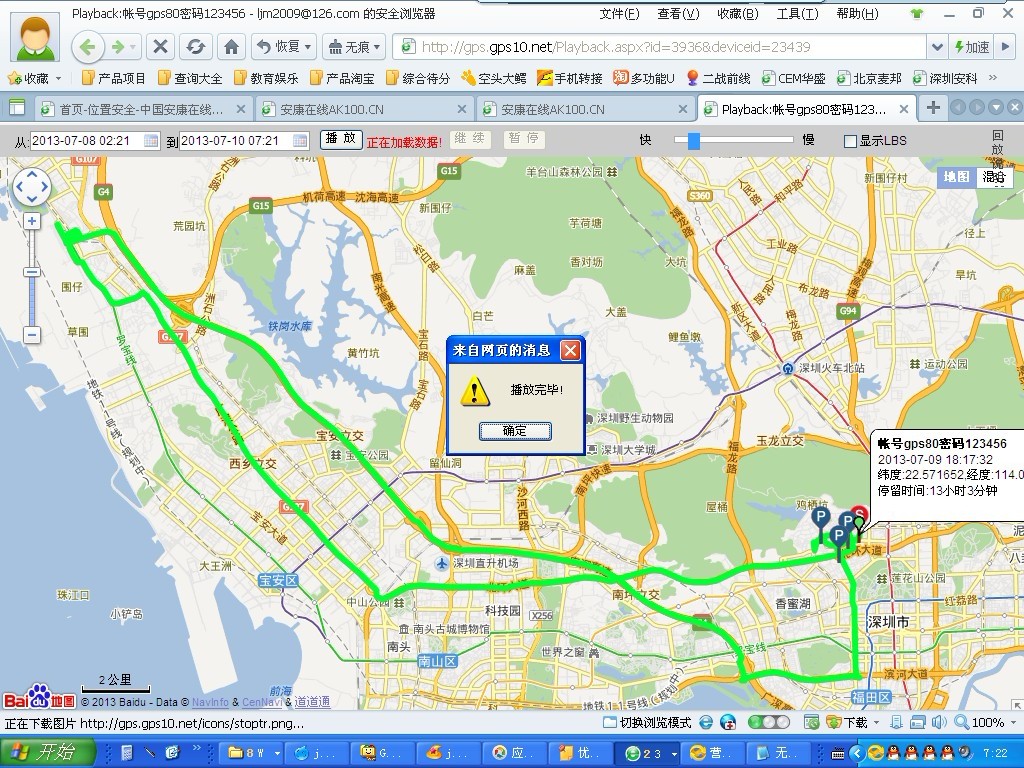Screen dimensions: 1024x768
Task: Click 切换浏览模式 in status bar
Action: 647,722
